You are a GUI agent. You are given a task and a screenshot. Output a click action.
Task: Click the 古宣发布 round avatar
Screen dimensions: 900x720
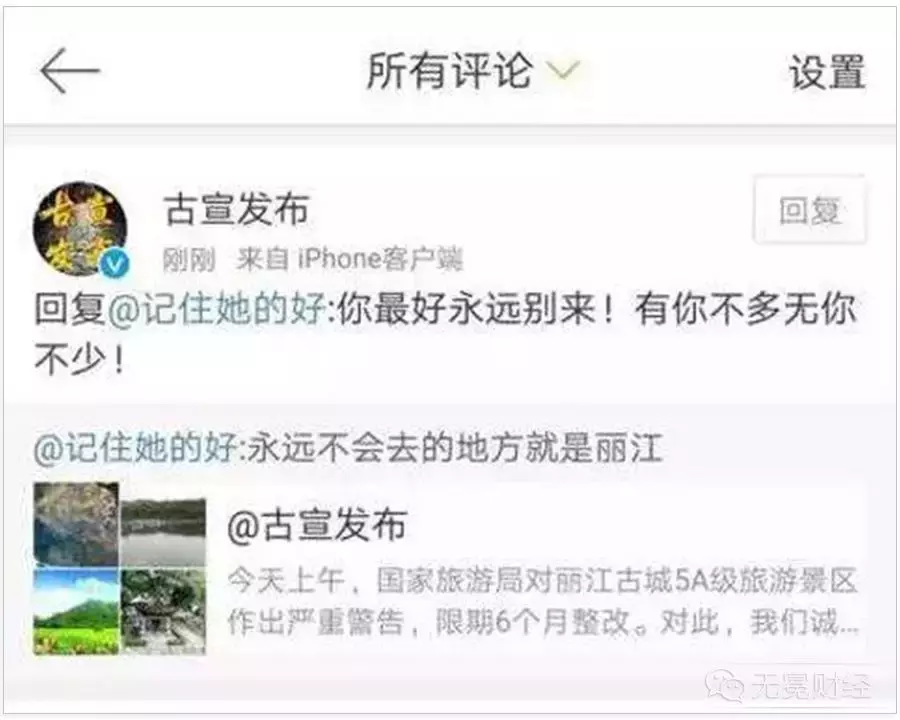[x=81, y=228]
